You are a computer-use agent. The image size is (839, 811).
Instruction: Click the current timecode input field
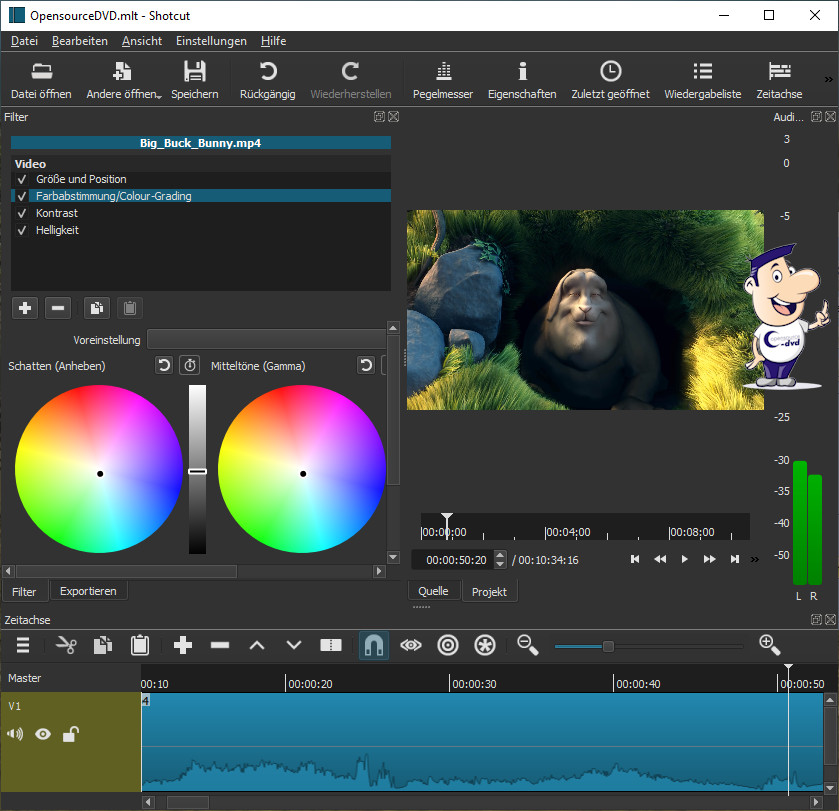tap(453, 560)
